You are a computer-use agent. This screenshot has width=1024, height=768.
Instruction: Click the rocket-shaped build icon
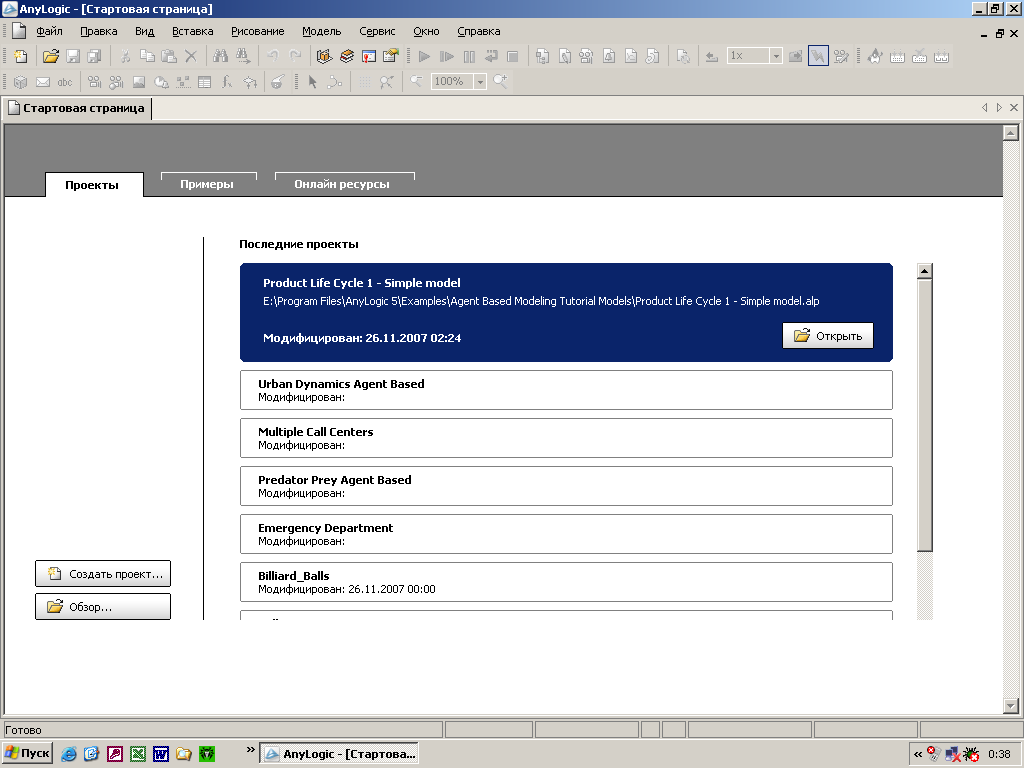click(875, 56)
